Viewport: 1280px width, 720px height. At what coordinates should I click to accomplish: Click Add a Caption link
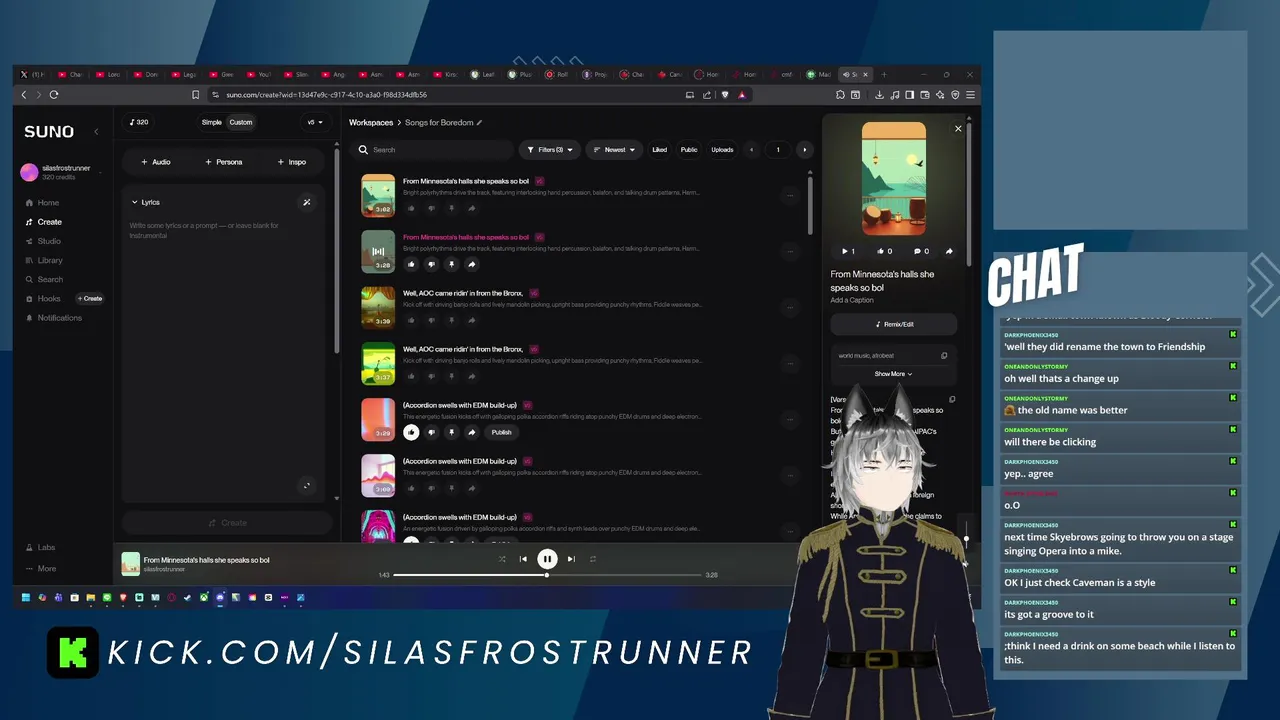point(852,300)
